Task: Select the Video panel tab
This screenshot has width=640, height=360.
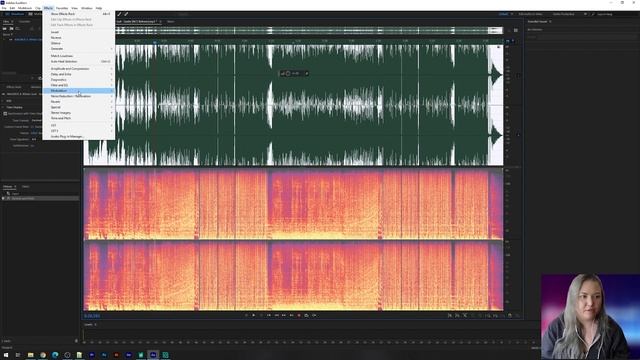Action: click(25, 187)
